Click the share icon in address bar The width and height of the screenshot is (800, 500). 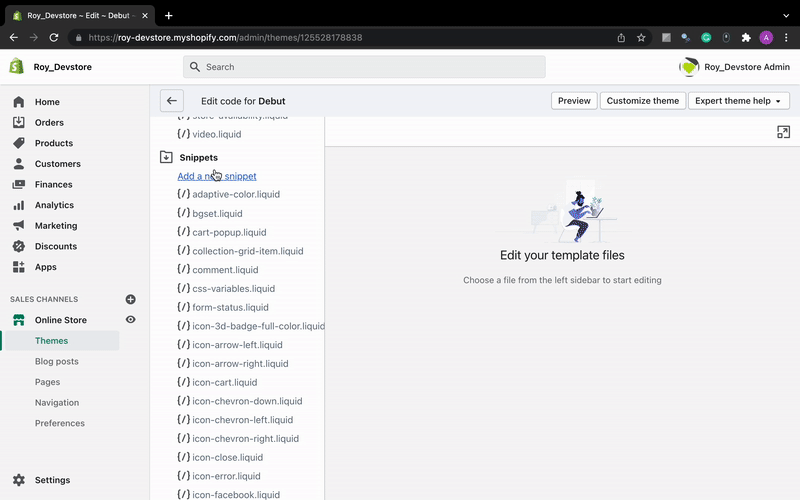point(621,38)
